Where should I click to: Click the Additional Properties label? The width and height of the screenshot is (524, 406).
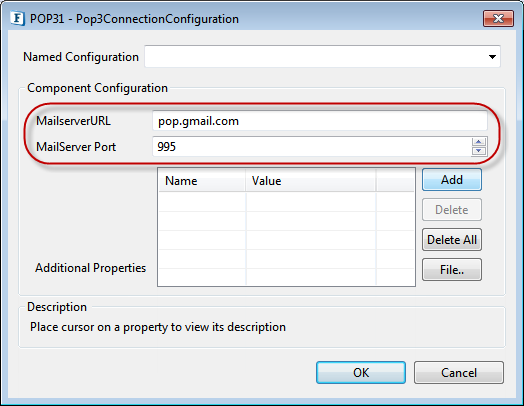click(x=91, y=268)
